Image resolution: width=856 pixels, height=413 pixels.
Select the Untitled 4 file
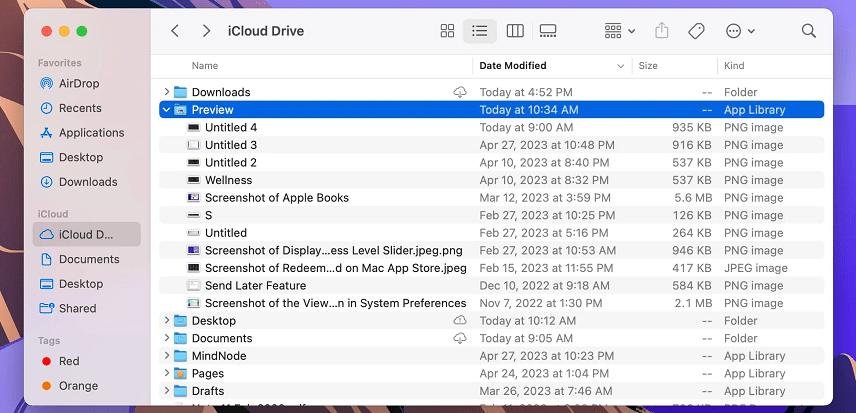491,127
